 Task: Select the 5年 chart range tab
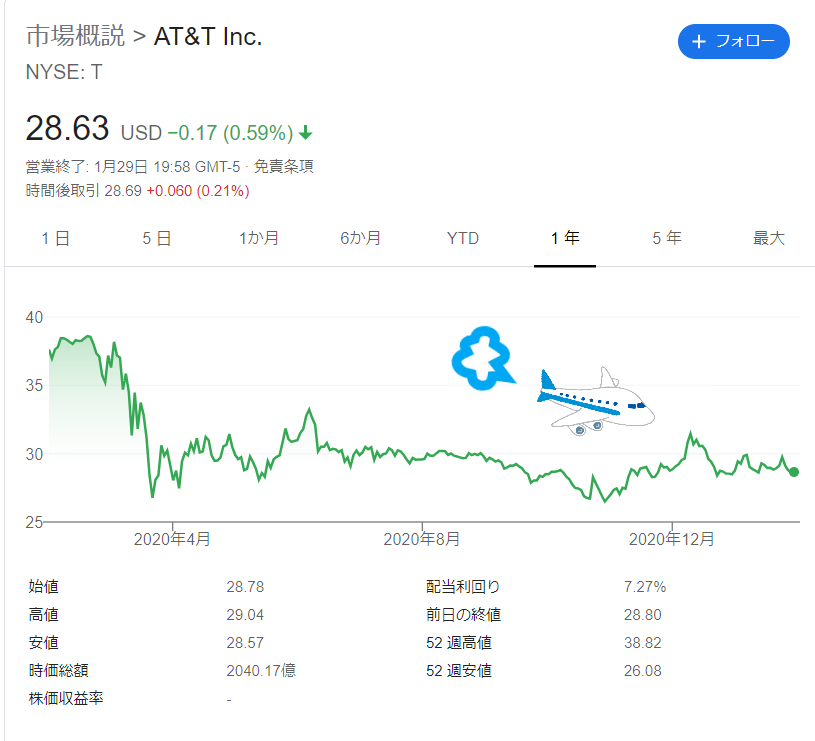667,239
